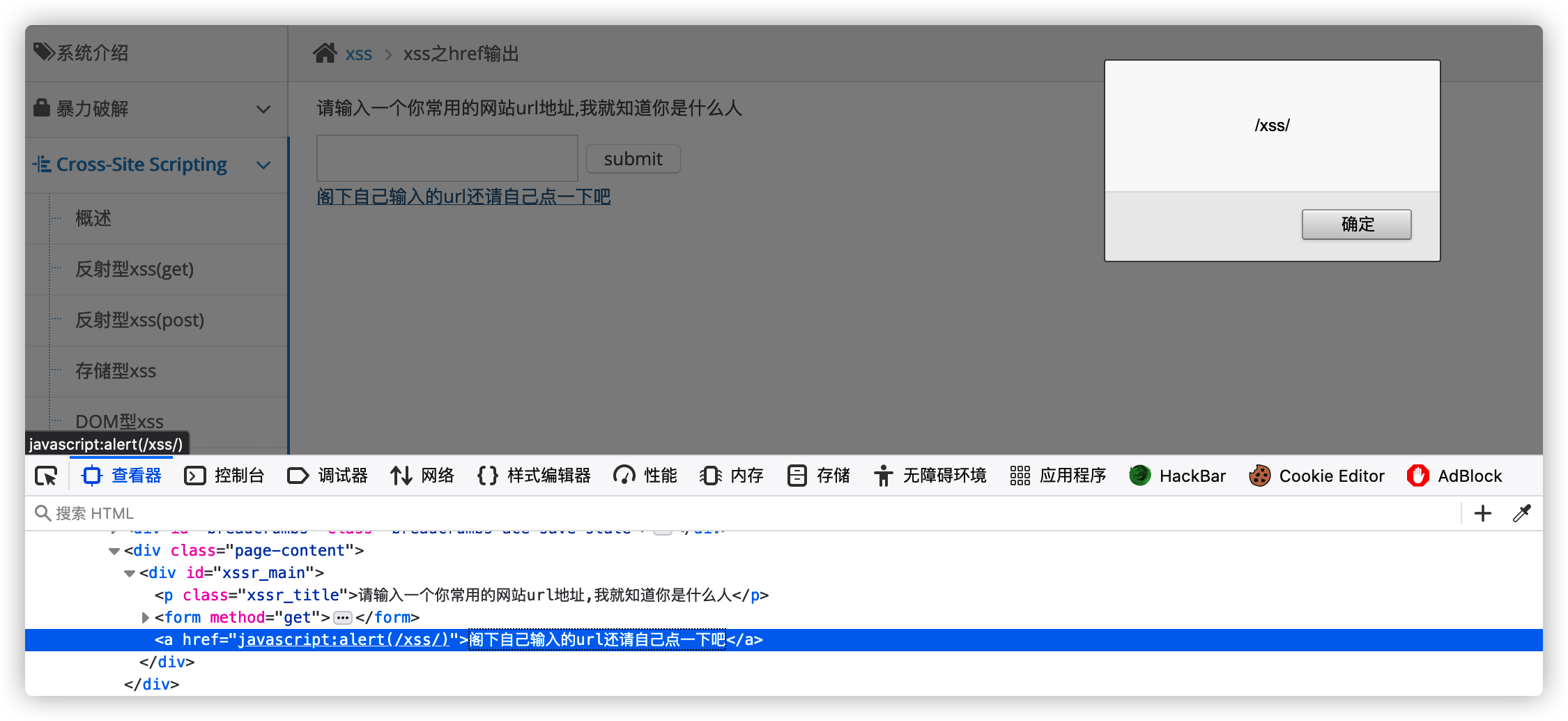This screenshot has height=721, width=1568.
Task: Click the 阁下自己输入的url link
Action: [463, 197]
